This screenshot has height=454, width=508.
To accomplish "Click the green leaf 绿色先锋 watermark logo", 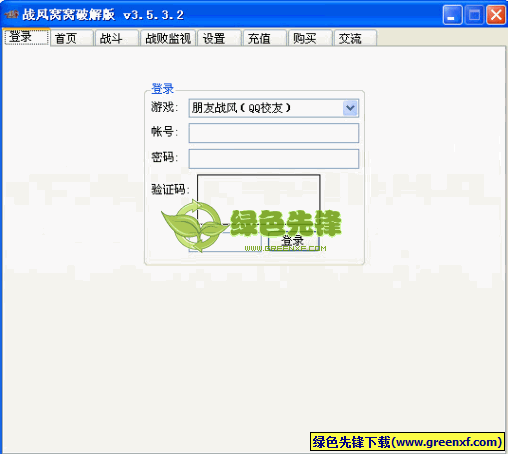I will click(x=192, y=226).
